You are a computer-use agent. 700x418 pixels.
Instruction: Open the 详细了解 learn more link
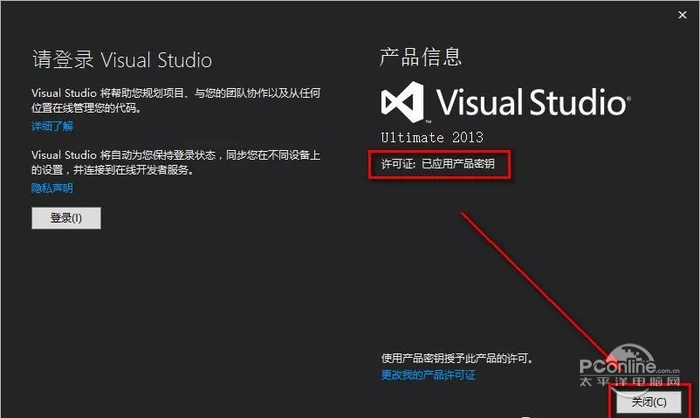[52, 126]
